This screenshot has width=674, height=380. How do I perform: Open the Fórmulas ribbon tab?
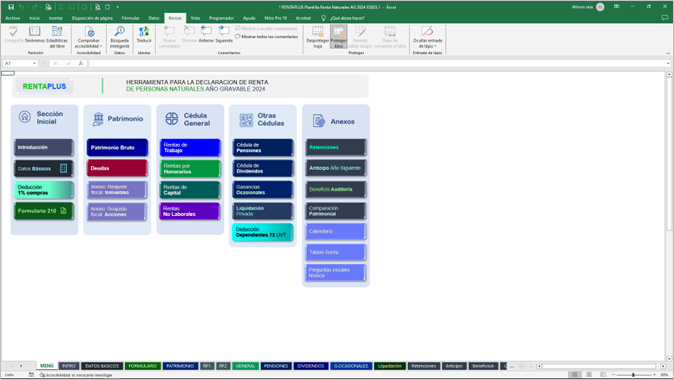[130, 18]
